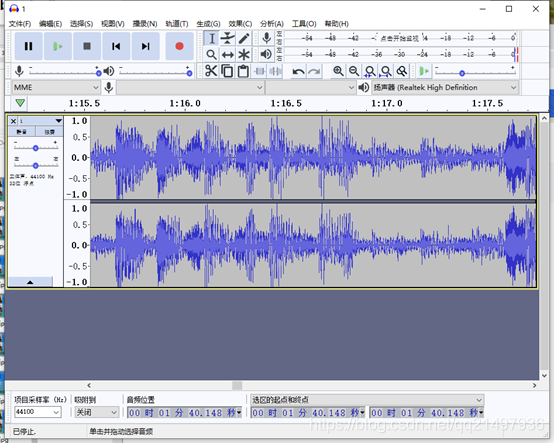Click the Record button
The image size is (554, 443).
tap(179, 46)
